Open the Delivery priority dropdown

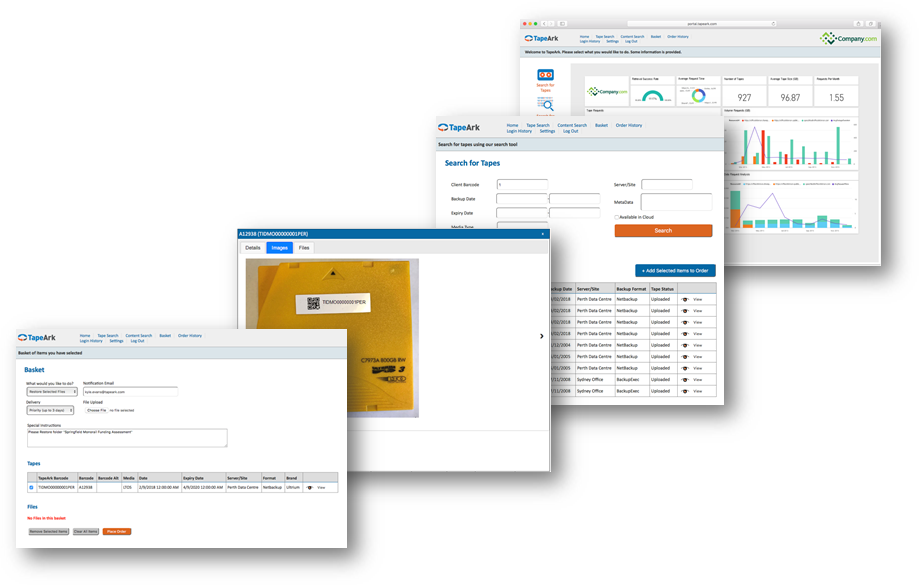point(50,410)
